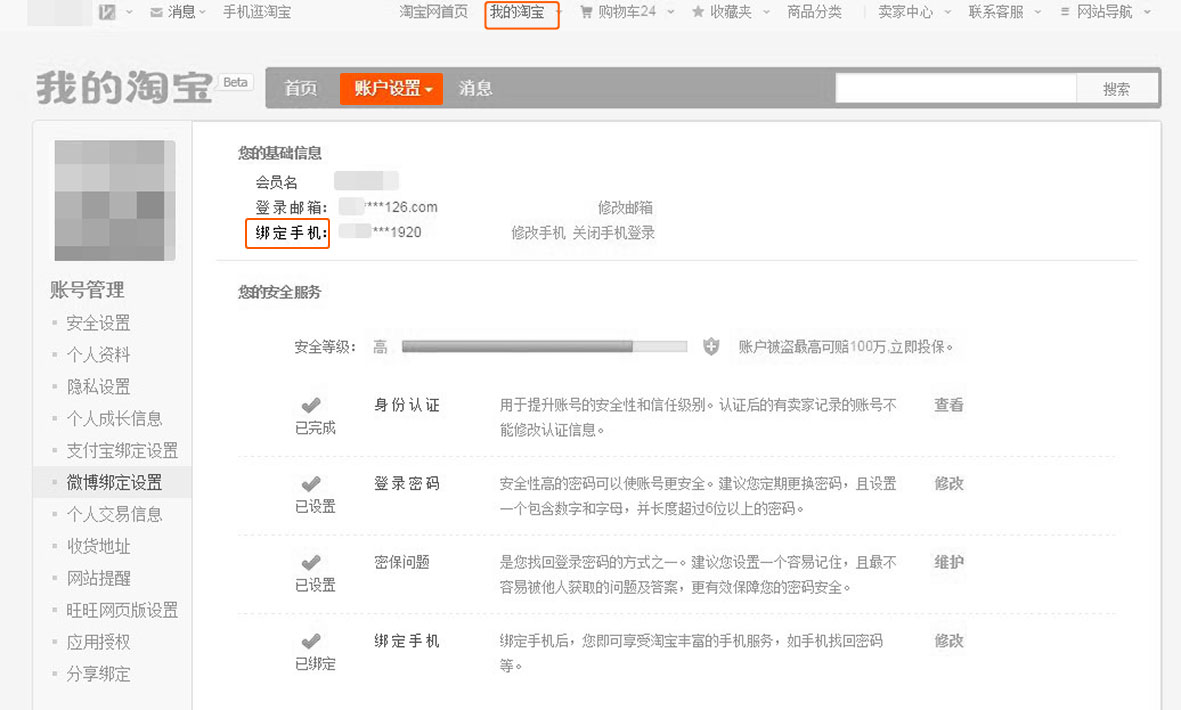Open 旺旺网页版设置 in sidebar

point(122,610)
